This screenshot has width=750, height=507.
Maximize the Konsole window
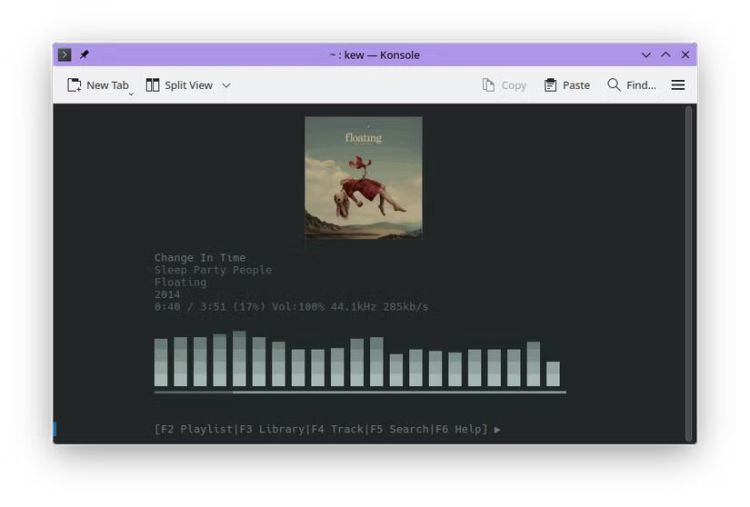click(666, 55)
